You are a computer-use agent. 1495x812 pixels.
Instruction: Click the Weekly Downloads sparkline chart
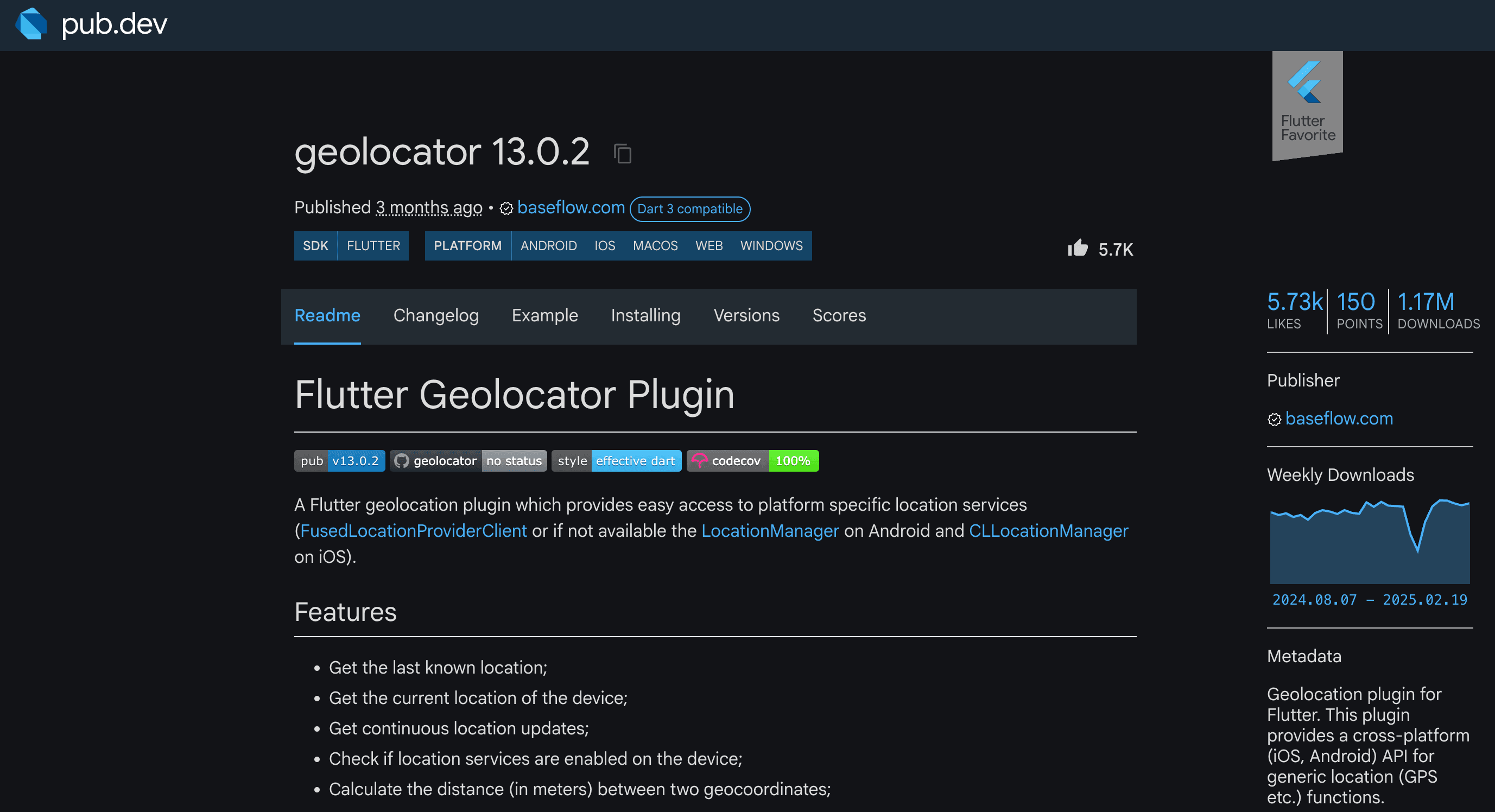click(1370, 541)
